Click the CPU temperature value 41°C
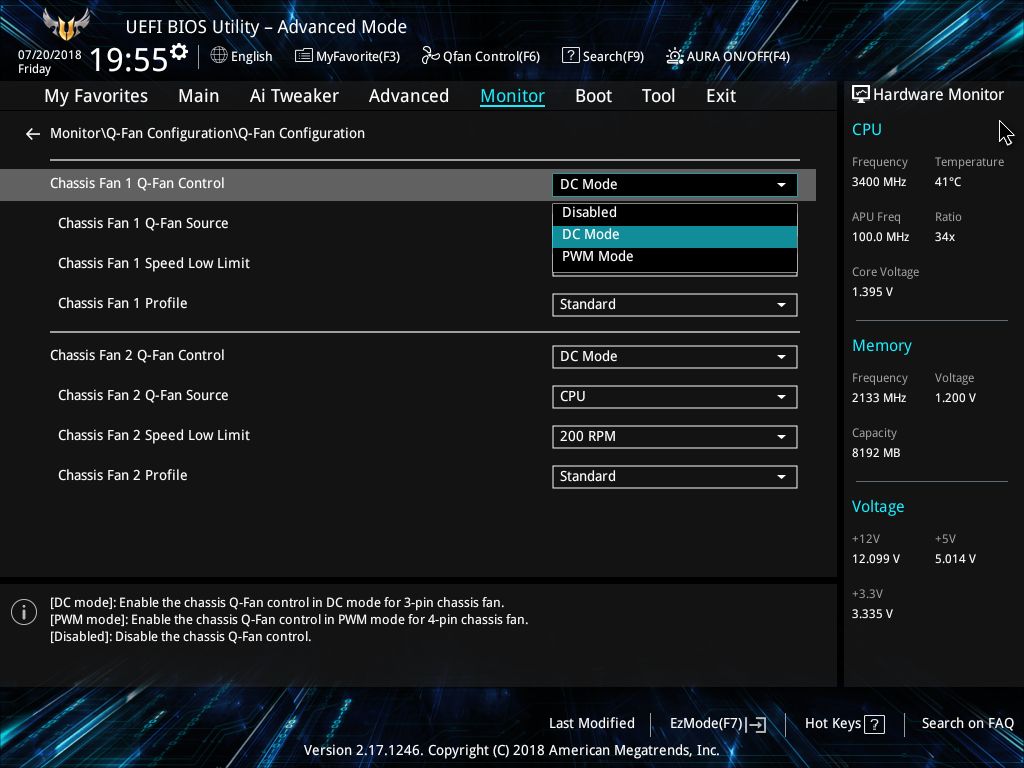Image resolution: width=1024 pixels, height=768 pixels. click(948, 182)
